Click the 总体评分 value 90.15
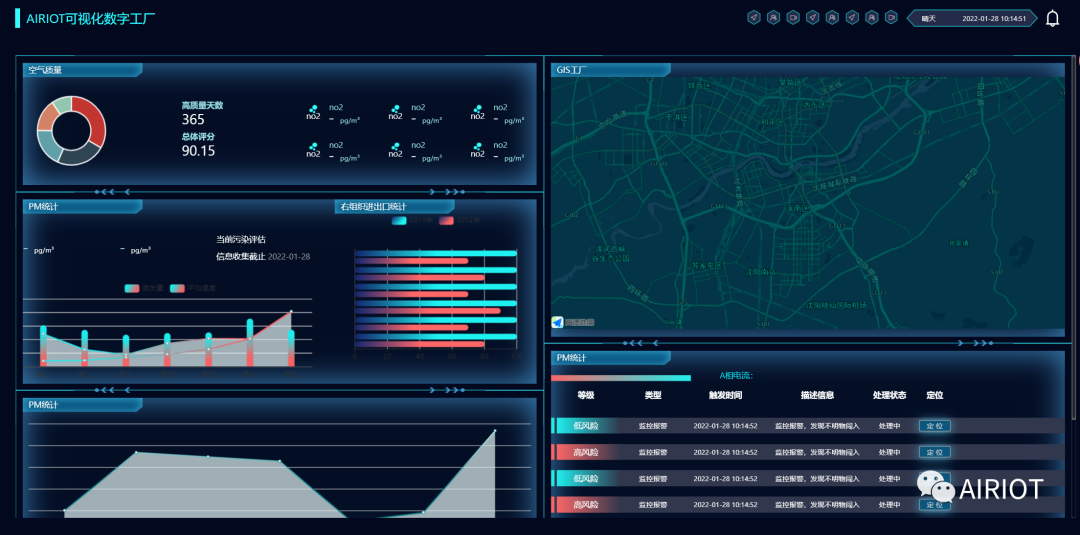The image size is (1080, 535). tap(198, 151)
